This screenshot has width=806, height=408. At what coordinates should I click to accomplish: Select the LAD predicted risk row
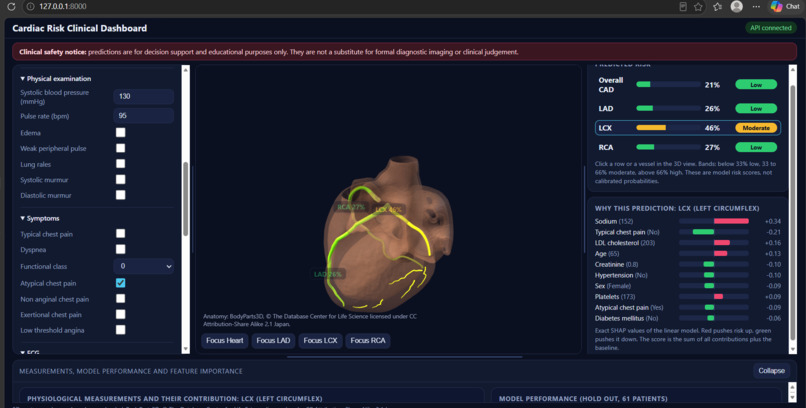pyautogui.click(x=688, y=108)
